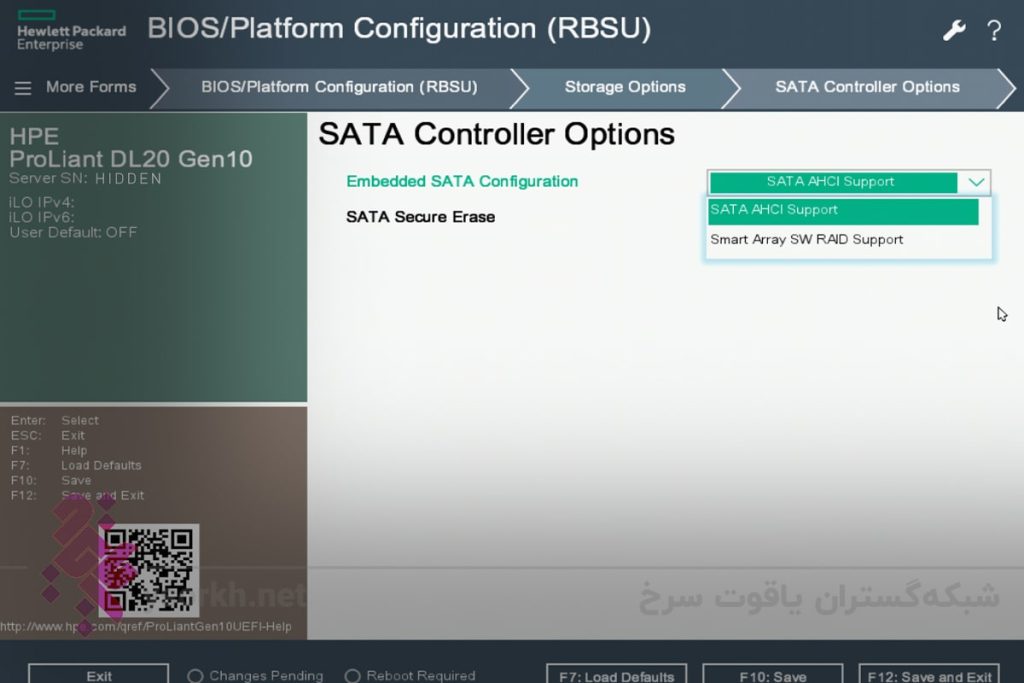Open SATA Controller Options breadcrumb

867,87
